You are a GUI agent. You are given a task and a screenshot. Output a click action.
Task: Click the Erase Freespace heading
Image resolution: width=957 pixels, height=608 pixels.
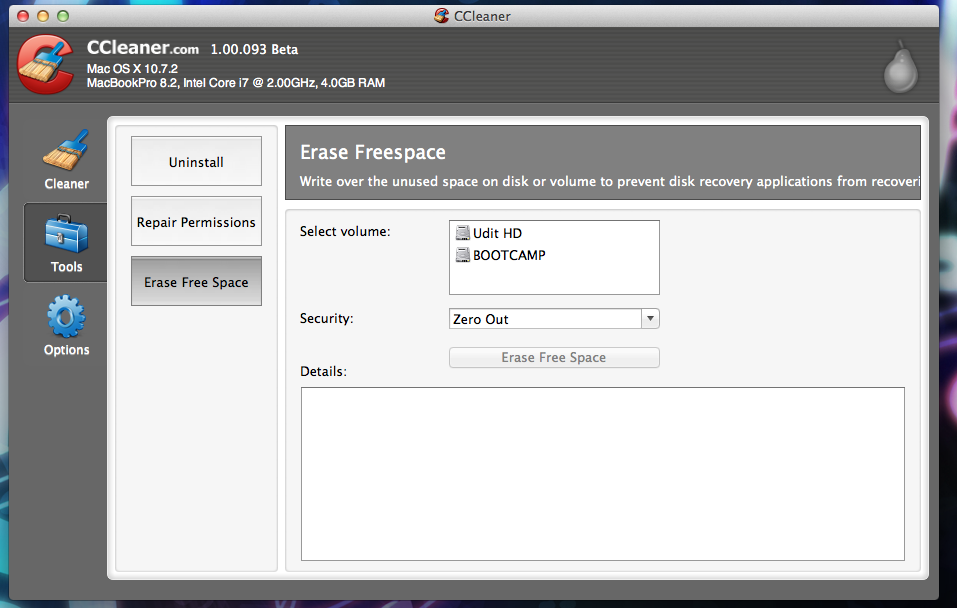coord(372,152)
